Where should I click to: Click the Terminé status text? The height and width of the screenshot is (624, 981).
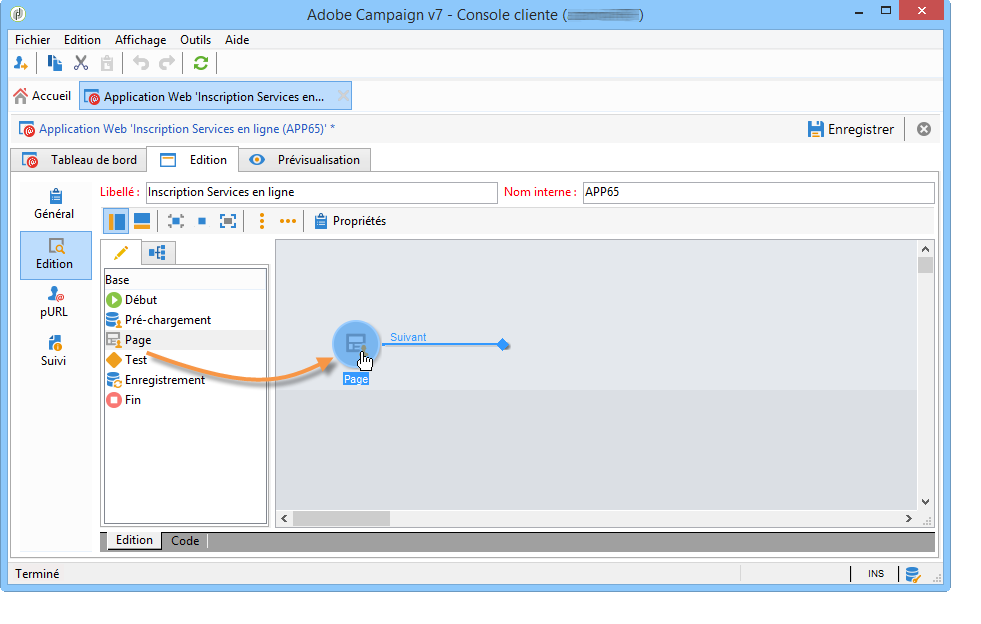pyautogui.click(x=38, y=574)
